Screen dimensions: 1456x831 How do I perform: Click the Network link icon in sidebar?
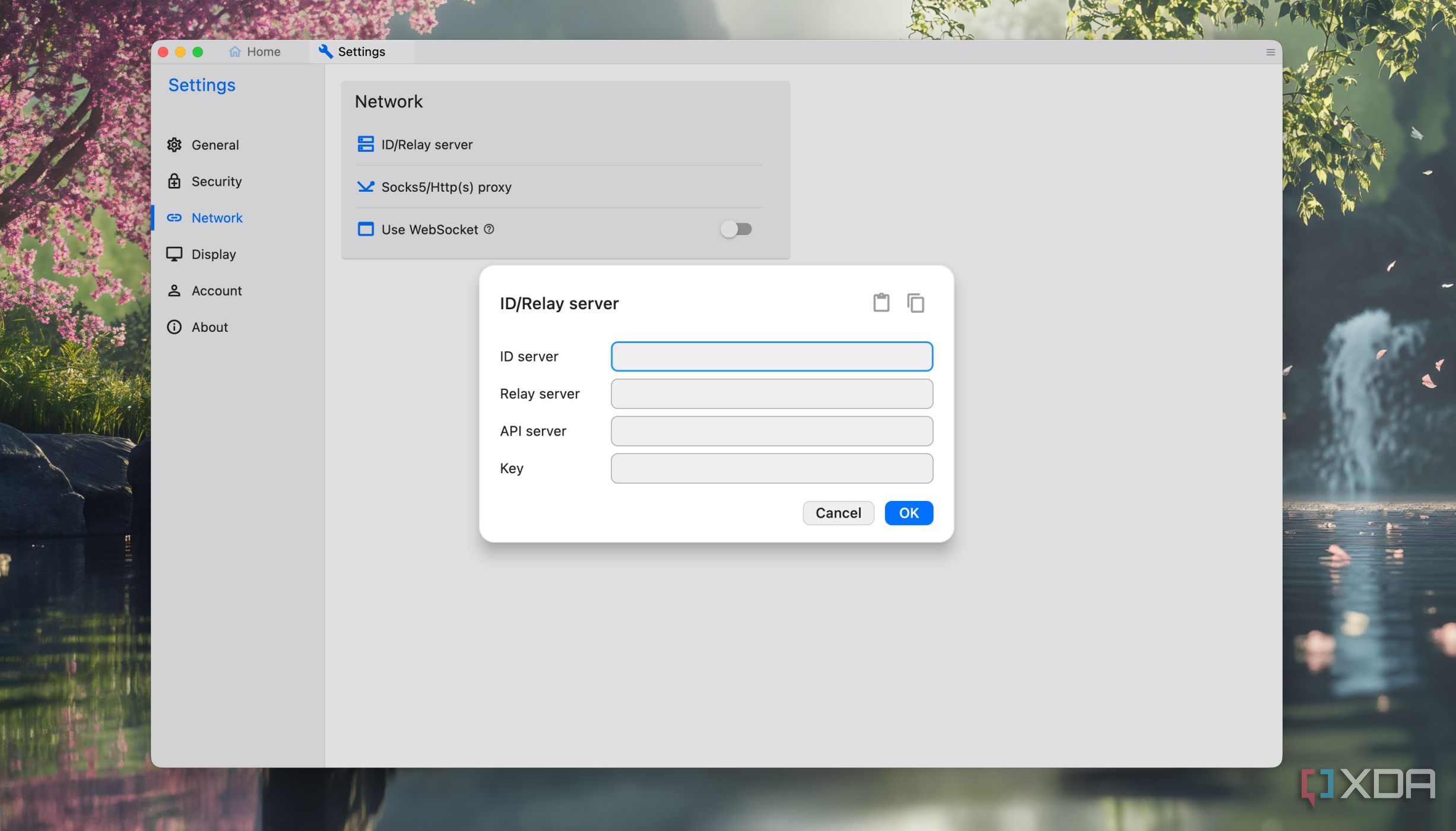click(174, 218)
